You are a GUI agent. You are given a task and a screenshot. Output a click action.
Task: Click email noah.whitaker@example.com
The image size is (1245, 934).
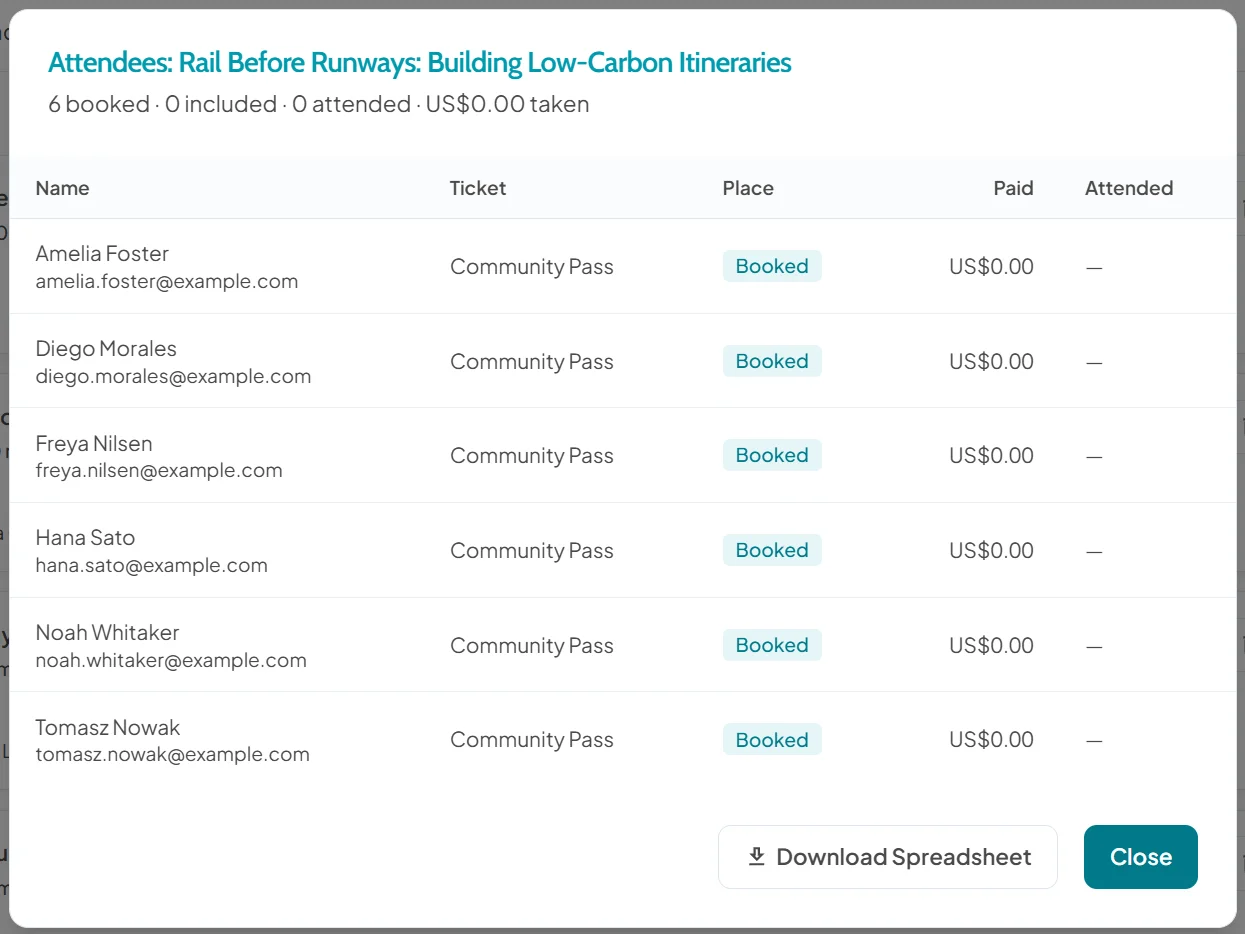click(x=171, y=661)
